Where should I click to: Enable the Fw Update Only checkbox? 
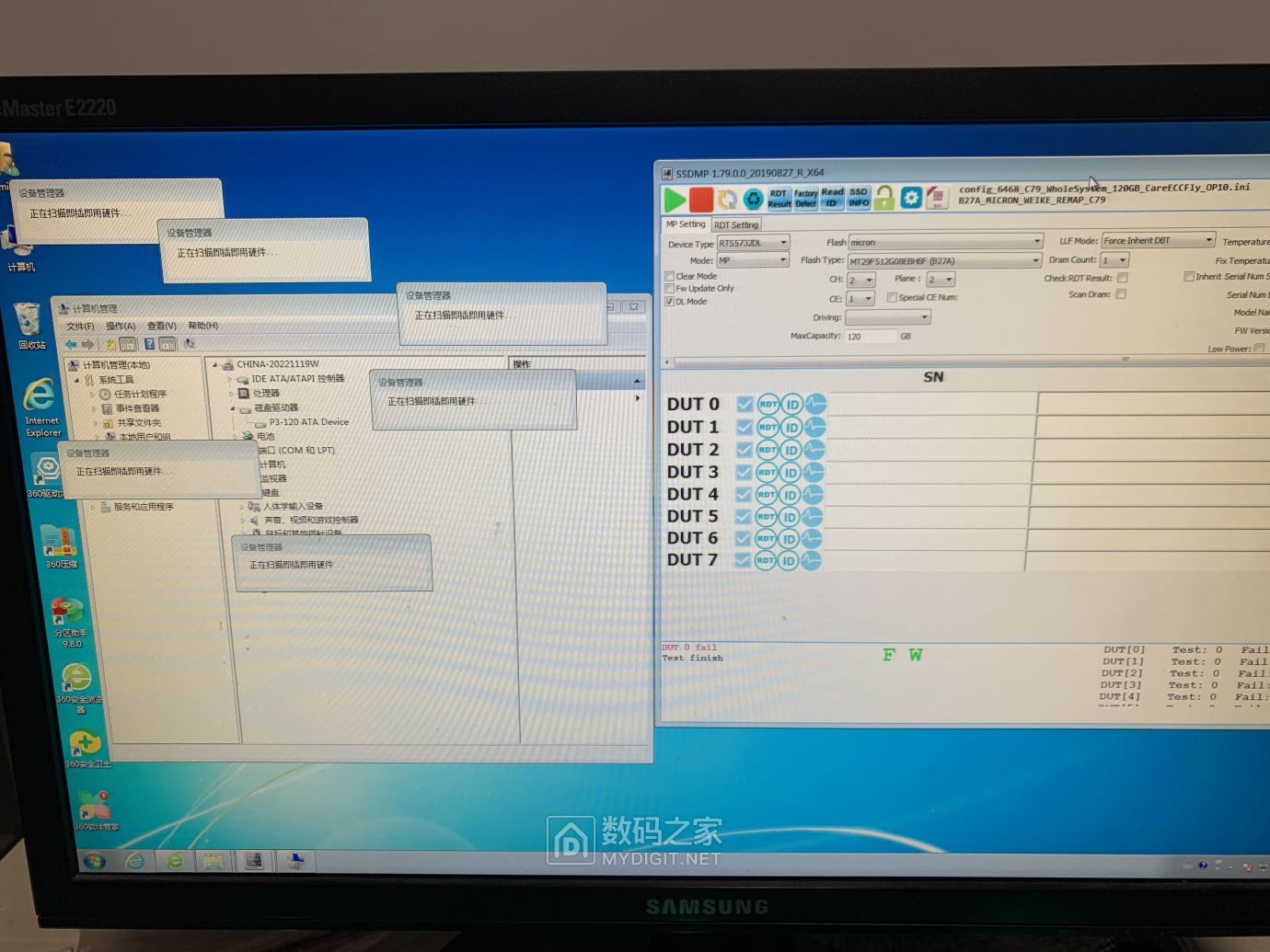click(x=670, y=289)
